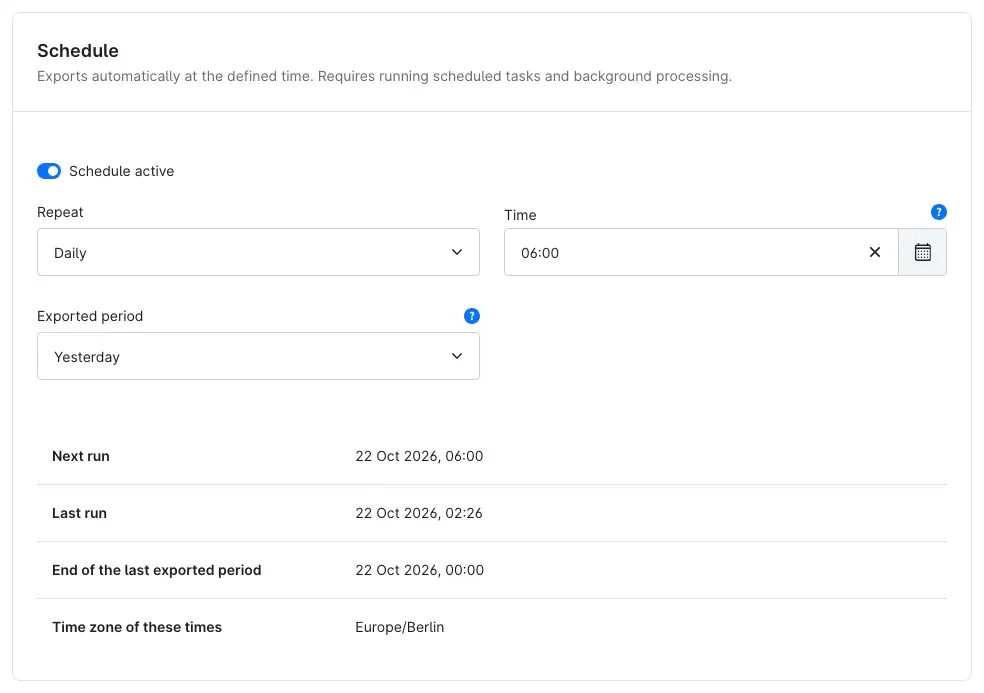Click Time zone of these times label
The image size is (984, 693).
point(137,628)
